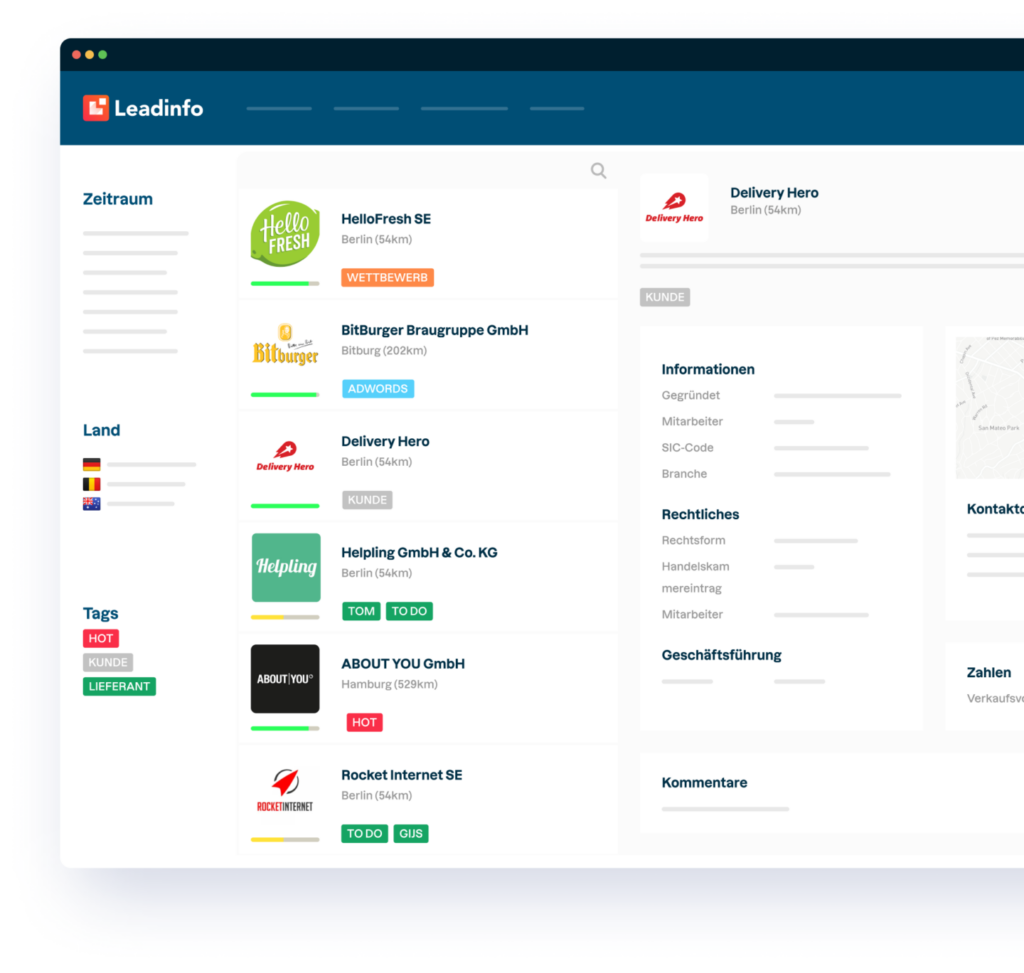Filter by the German flag

(92, 464)
